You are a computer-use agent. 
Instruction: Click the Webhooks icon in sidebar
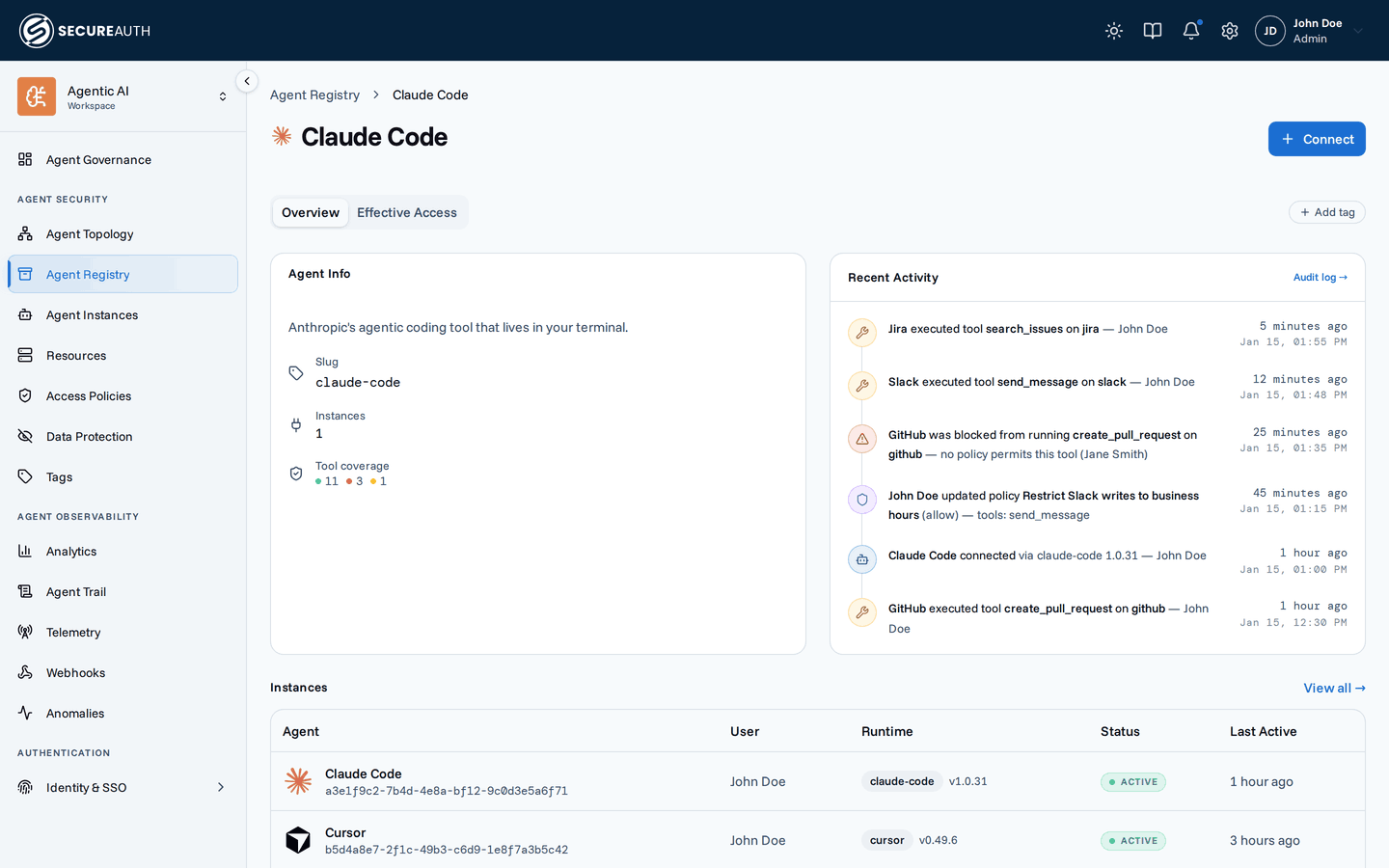tap(25, 673)
